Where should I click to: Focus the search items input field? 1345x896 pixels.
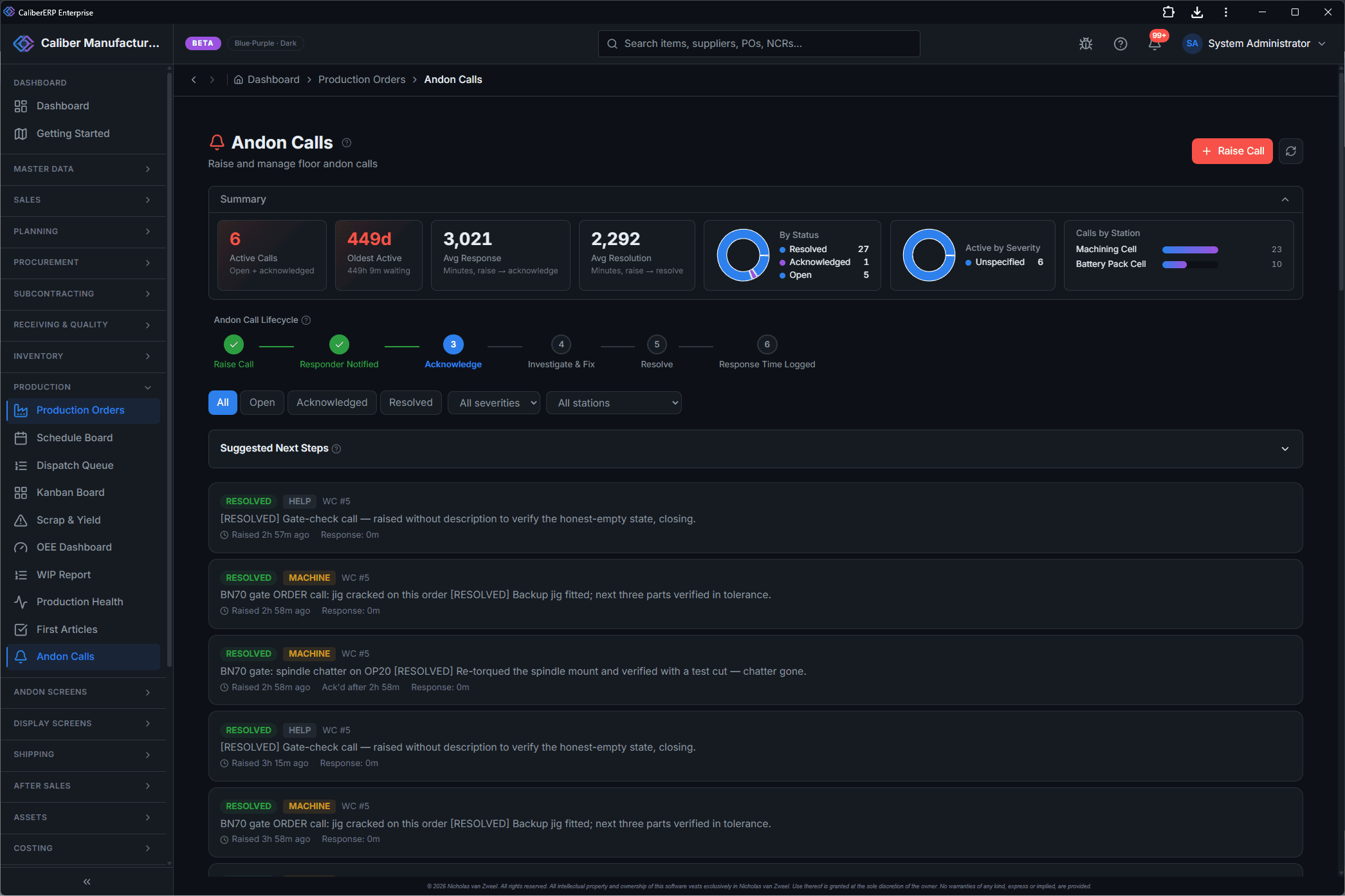pos(759,44)
